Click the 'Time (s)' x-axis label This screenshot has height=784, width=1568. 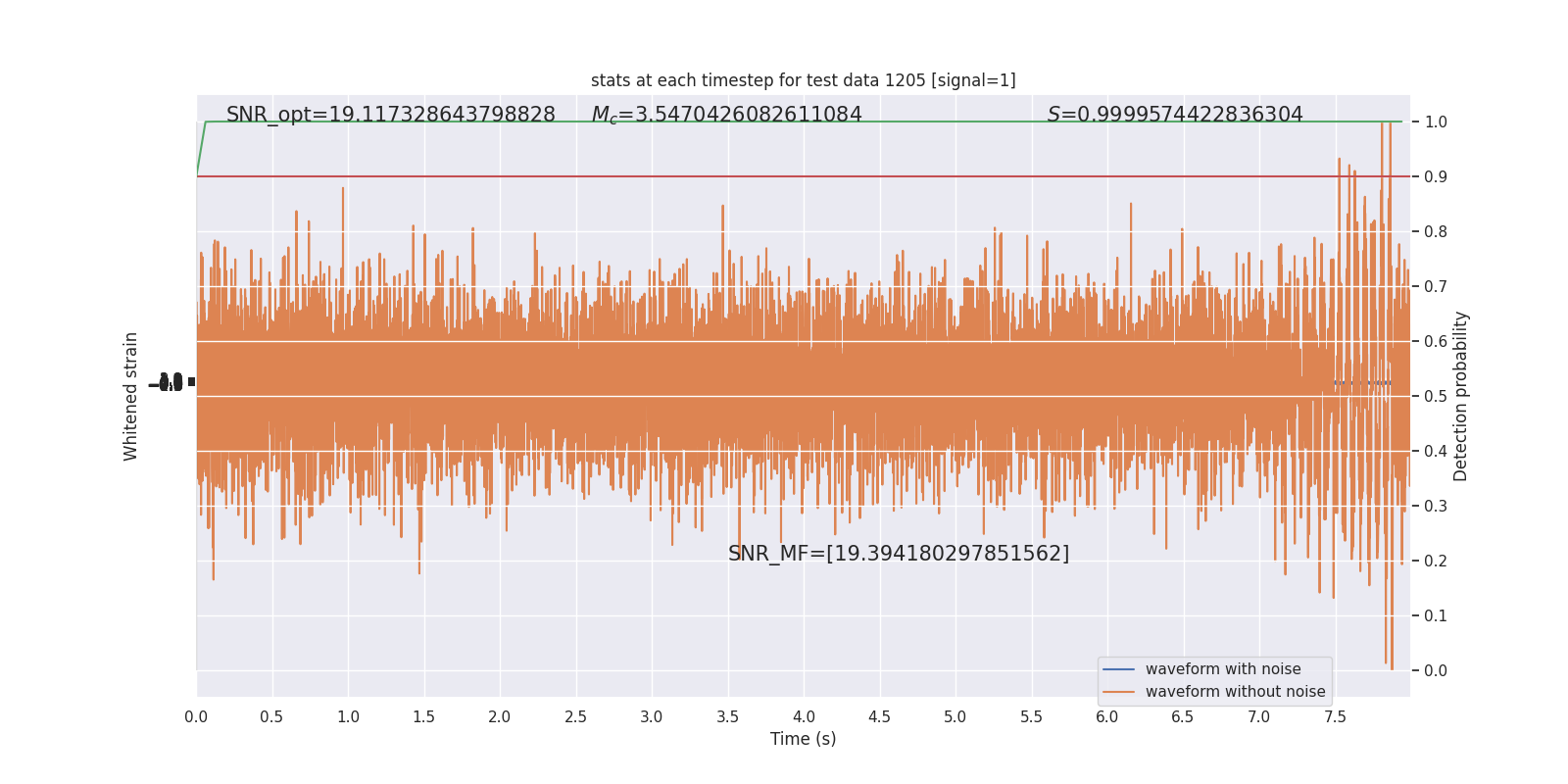tap(803, 739)
